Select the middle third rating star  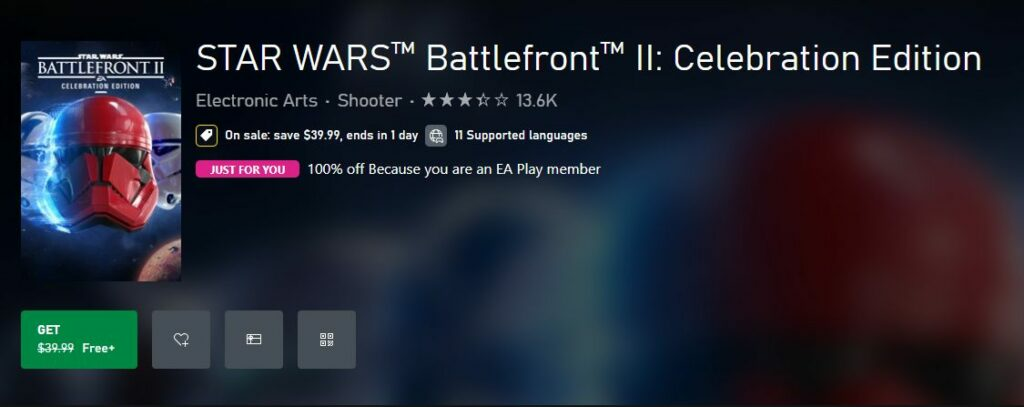coord(464,101)
